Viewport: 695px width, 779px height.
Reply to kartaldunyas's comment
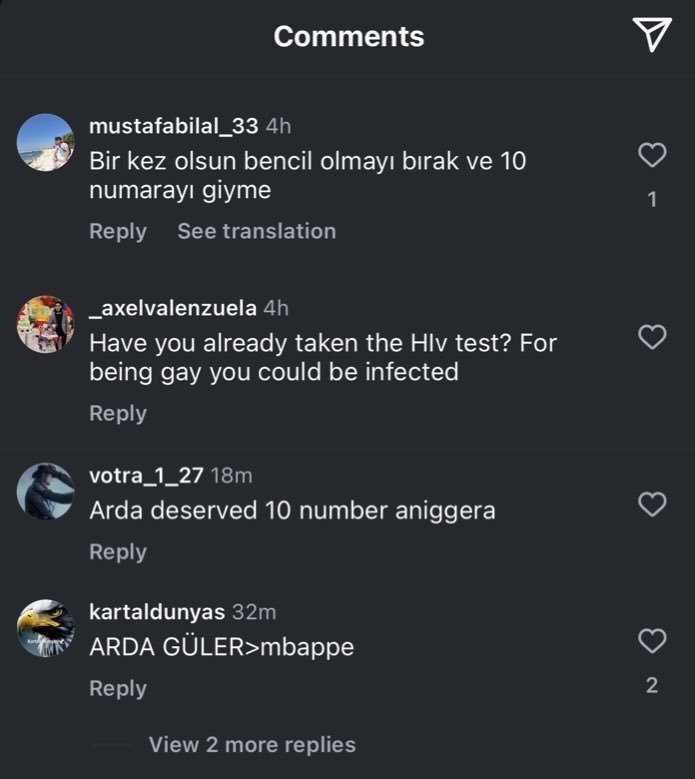click(118, 688)
